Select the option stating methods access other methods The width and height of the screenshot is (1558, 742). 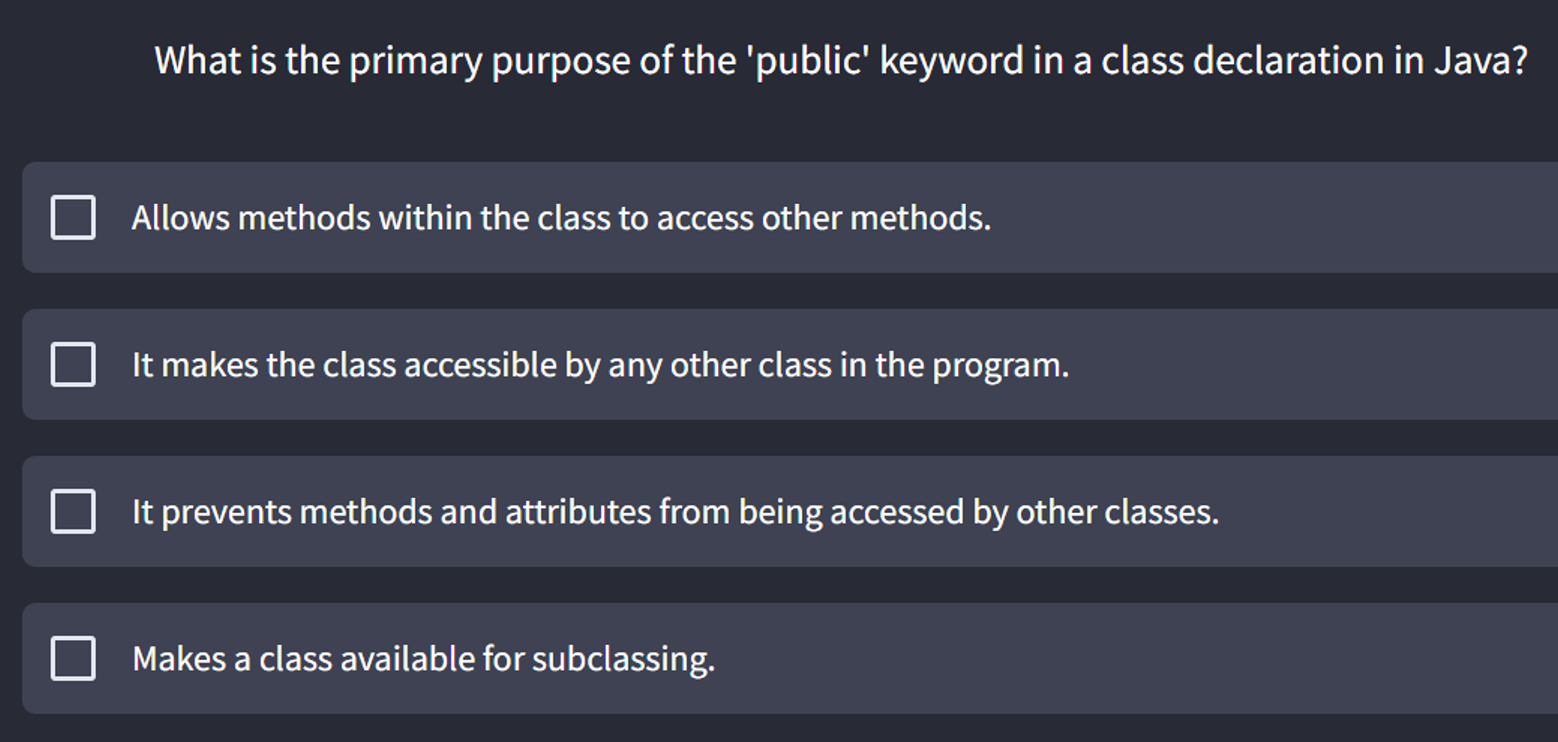tap(560, 217)
